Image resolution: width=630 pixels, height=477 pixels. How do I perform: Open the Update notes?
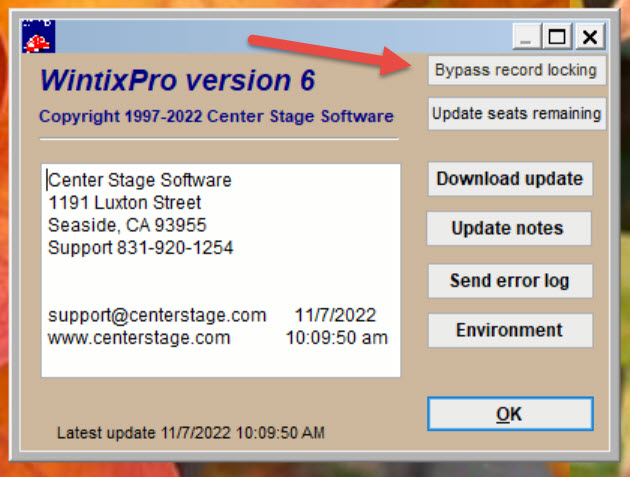[x=509, y=228]
